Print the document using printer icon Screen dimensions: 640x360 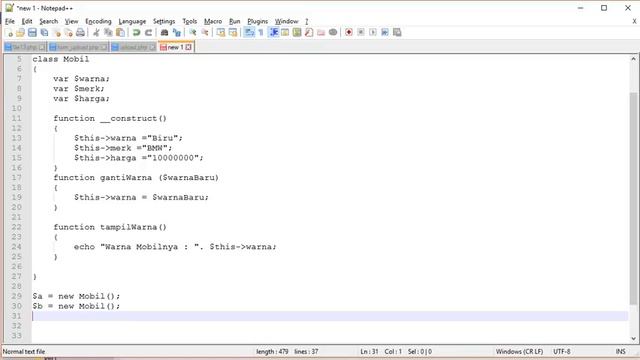click(x=81, y=33)
